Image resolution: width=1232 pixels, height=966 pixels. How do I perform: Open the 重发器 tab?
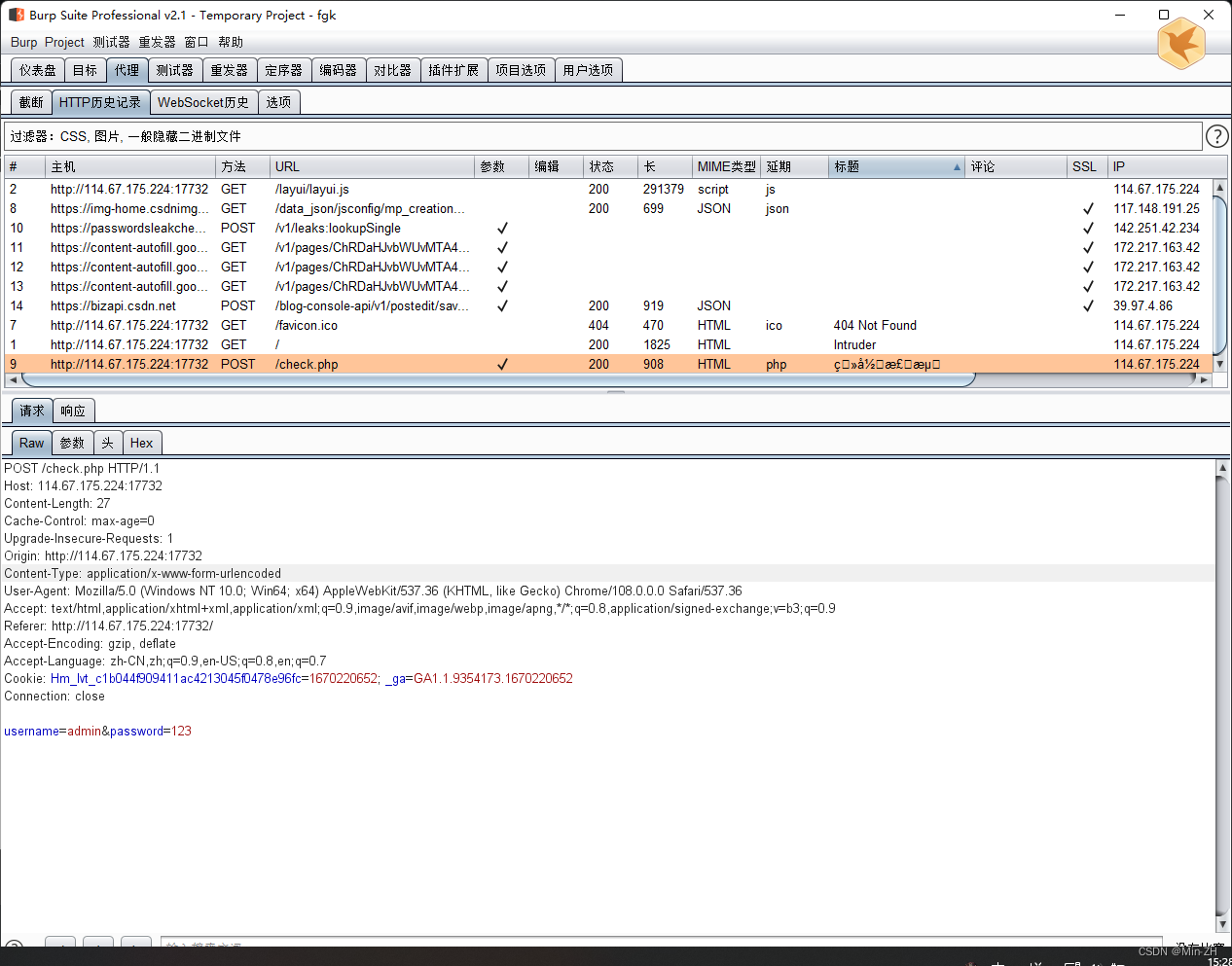click(229, 69)
